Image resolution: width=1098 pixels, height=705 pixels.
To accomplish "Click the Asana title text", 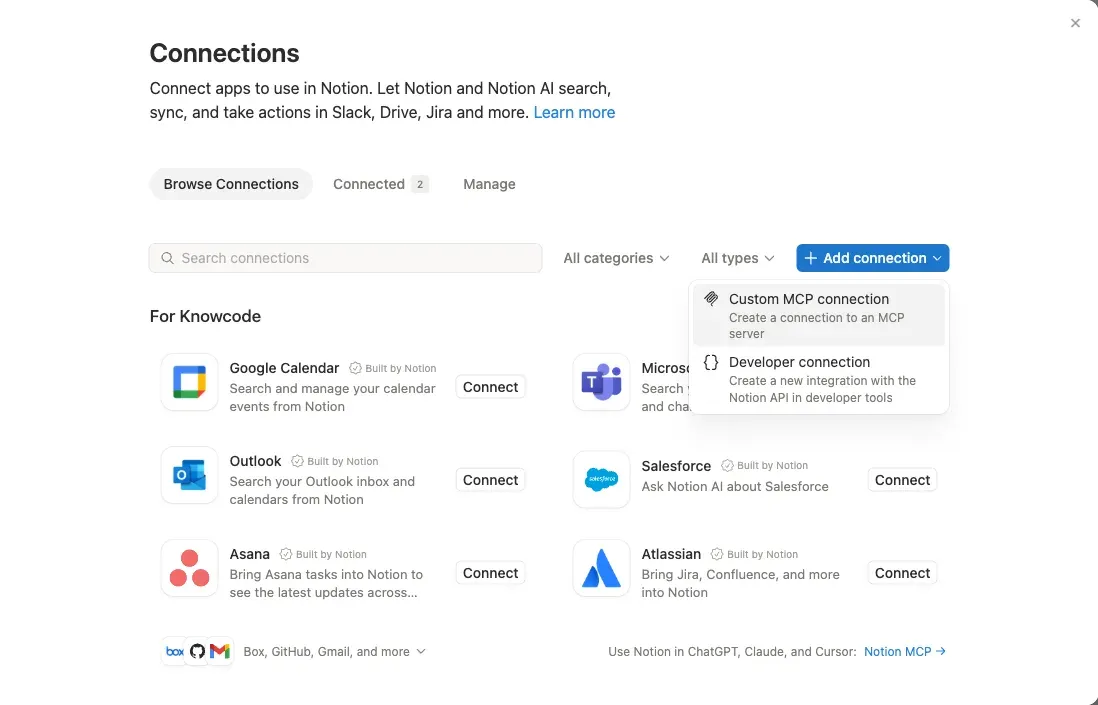I will pyautogui.click(x=249, y=554).
